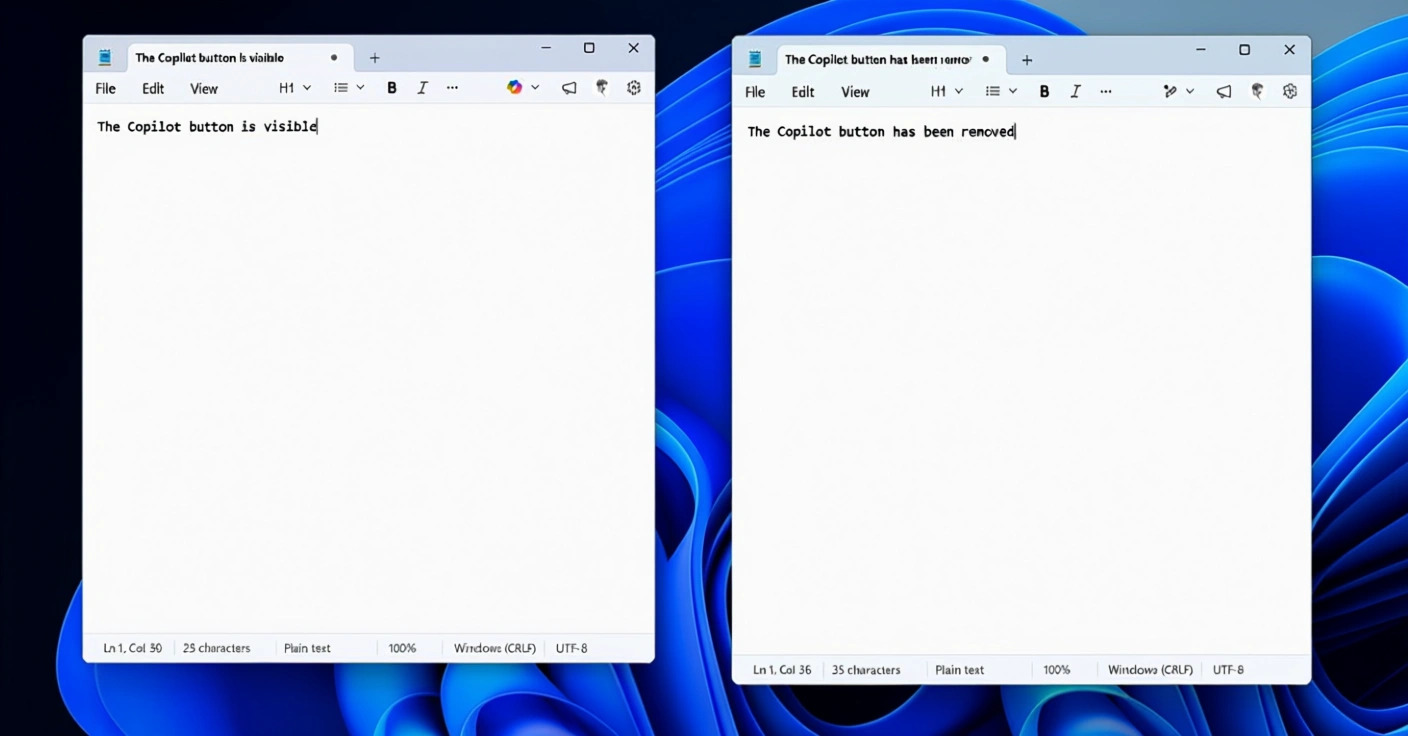Click the megaphone icon in left Notepad toolbar

569,88
